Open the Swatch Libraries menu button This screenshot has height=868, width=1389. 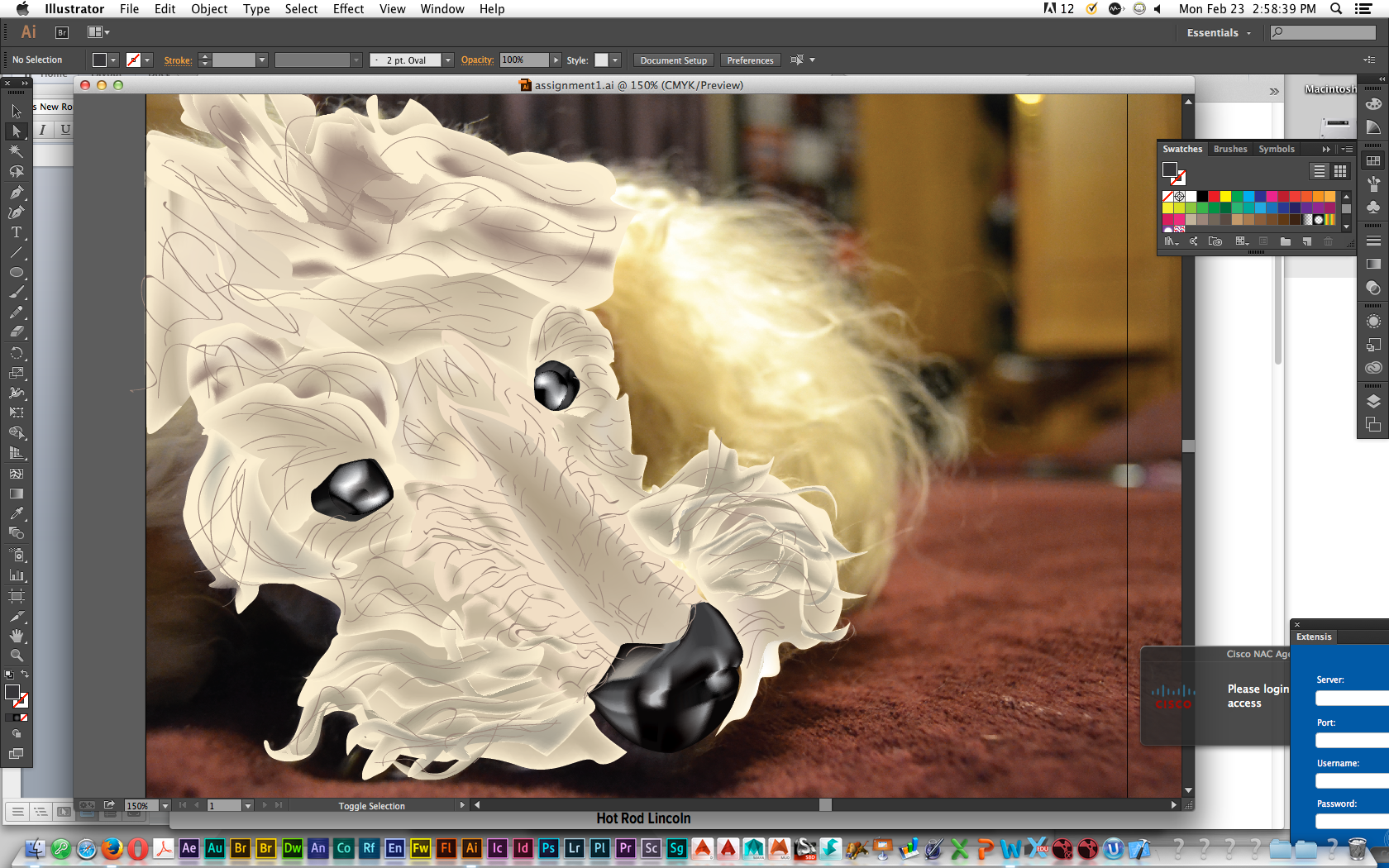tap(1171, 241)
